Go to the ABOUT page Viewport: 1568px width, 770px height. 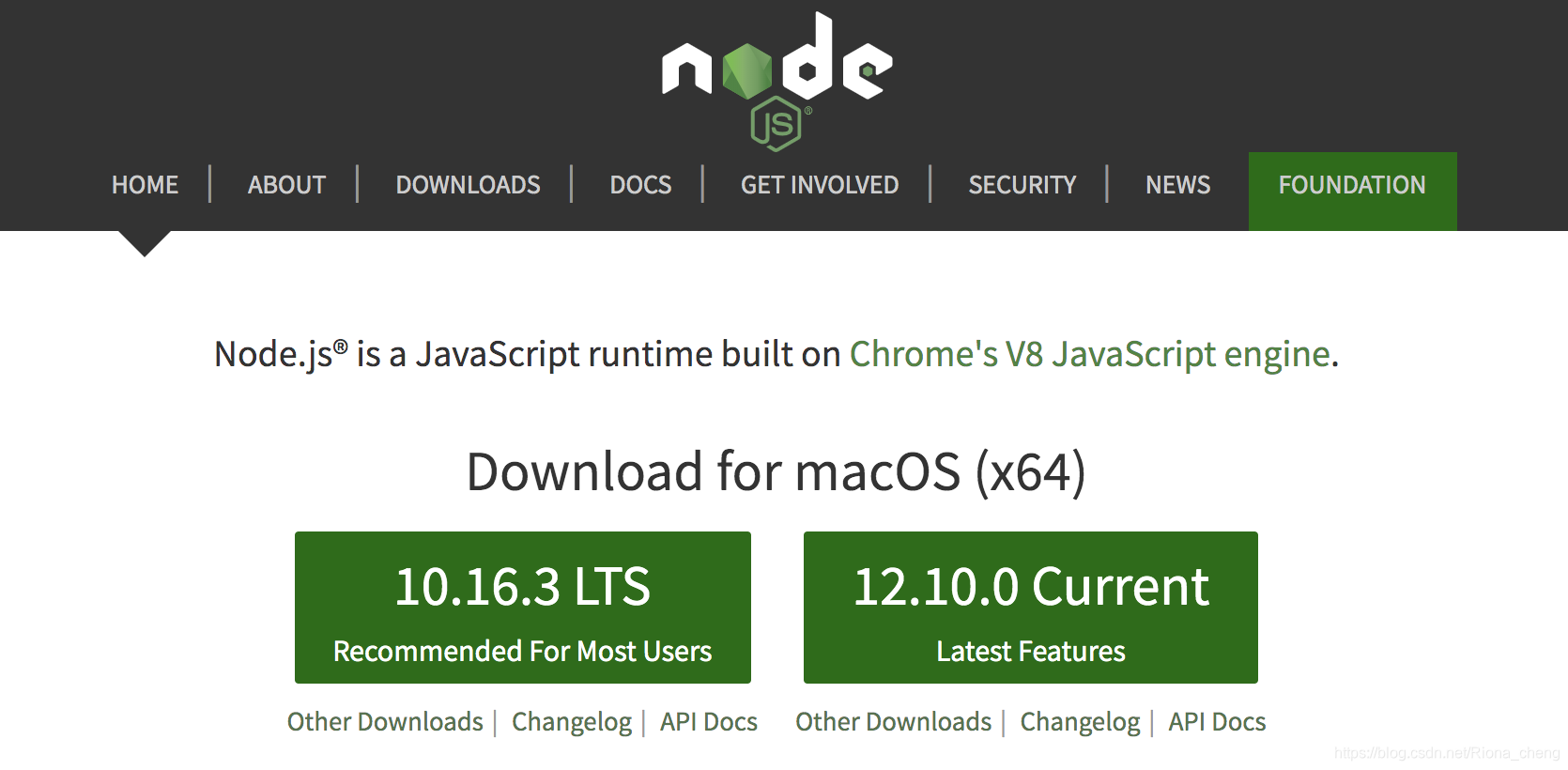click(286, 185)
